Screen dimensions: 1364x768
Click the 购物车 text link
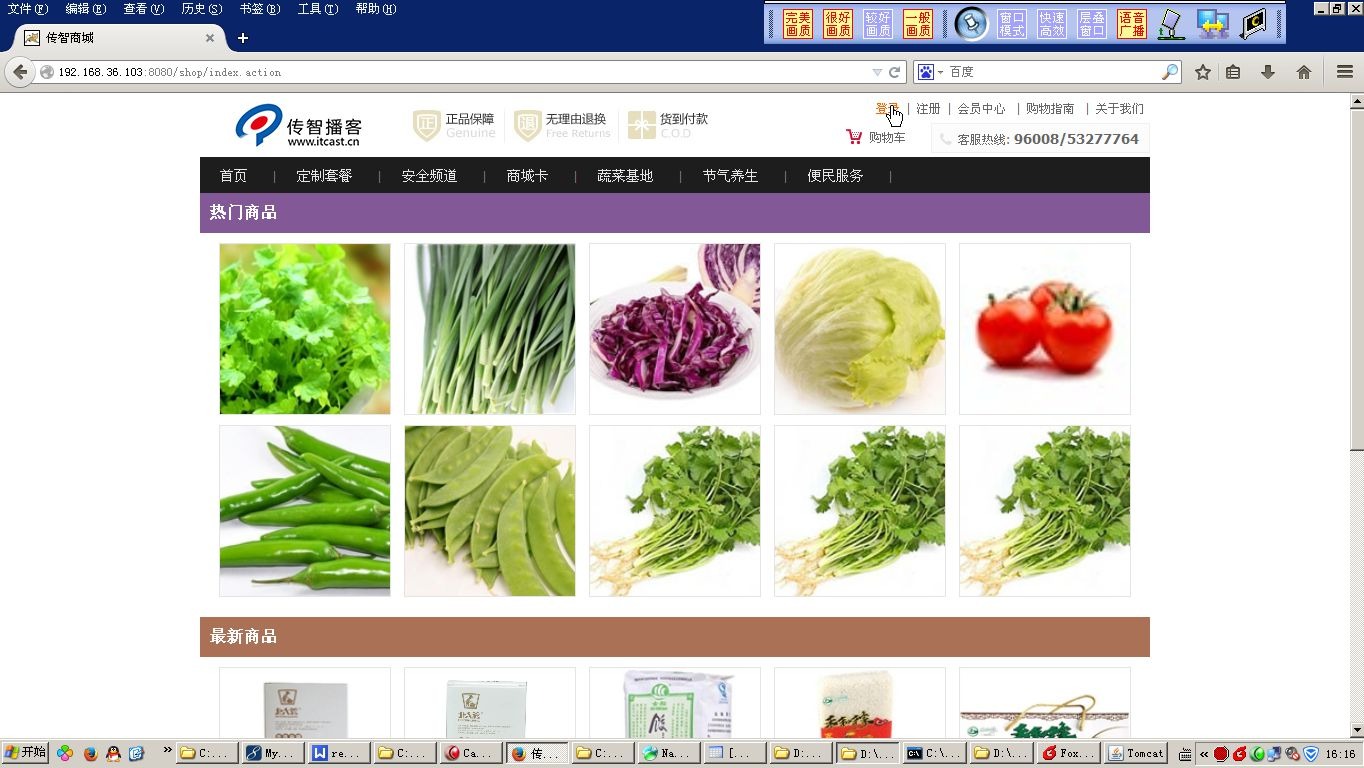point(886,137)
